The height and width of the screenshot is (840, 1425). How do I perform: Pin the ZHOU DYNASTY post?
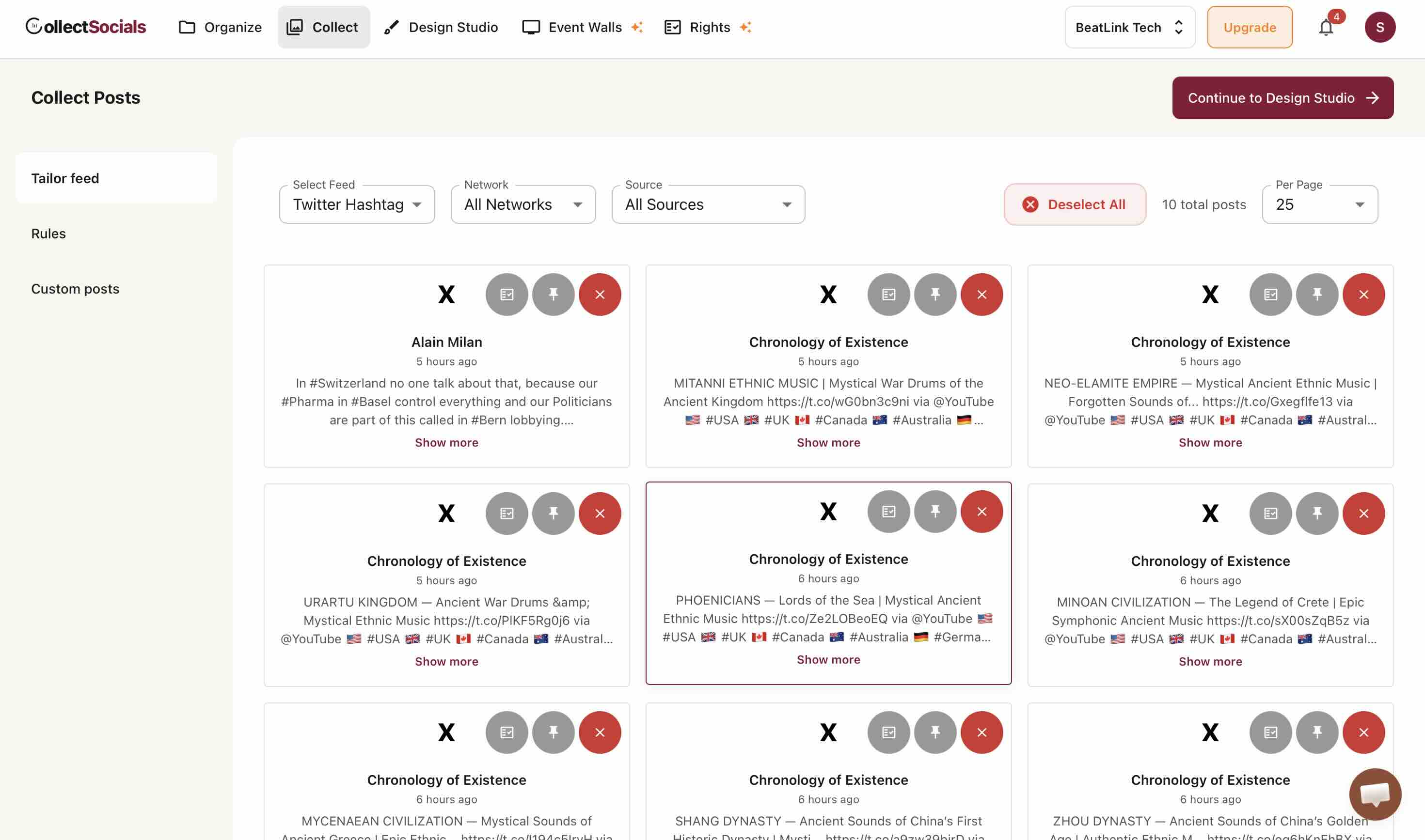tap(1317, 732)
